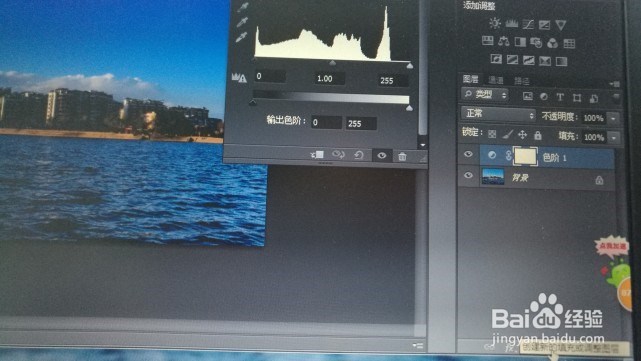Screen dimensions: 641x361
Task: Click the input highlight slider handle
Action: 410,65
